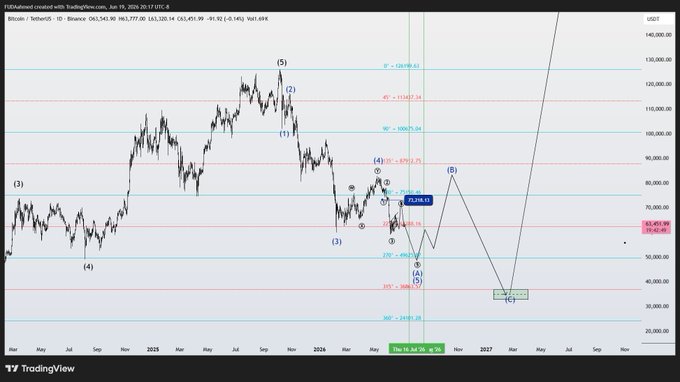Select the 0° = 126199.63 level label
This screenshot has height=382, width=680.
(401, 66)
